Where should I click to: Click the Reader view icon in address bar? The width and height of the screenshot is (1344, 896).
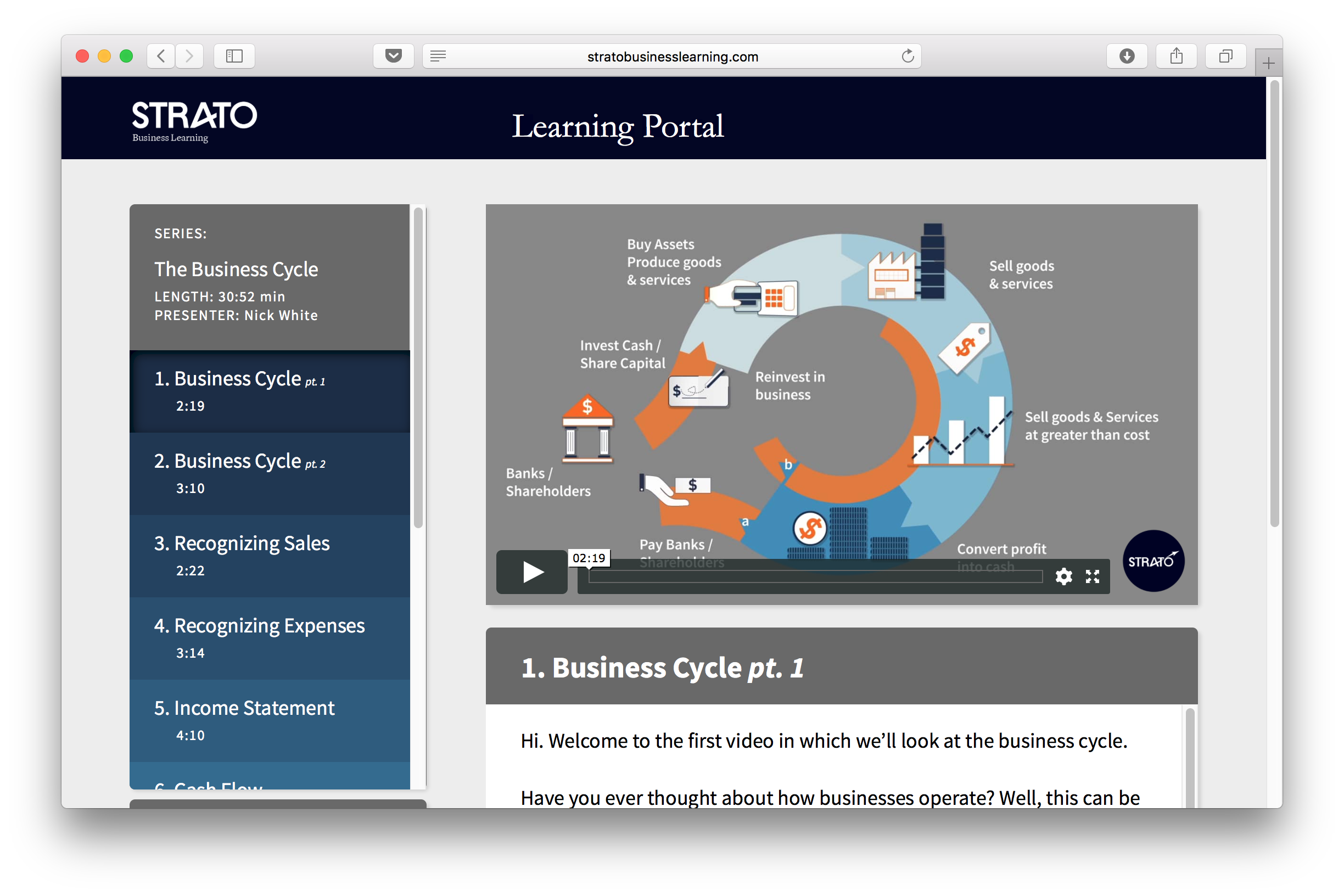pos(438,56)
